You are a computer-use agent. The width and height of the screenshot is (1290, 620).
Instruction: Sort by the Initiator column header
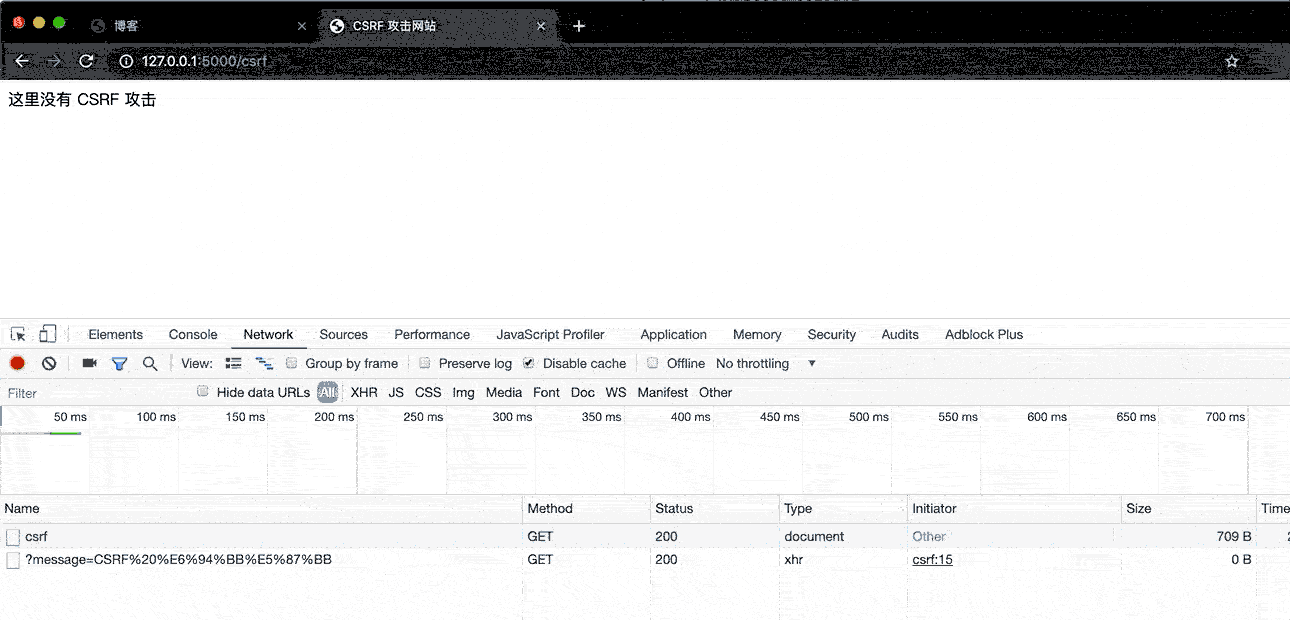pos(1014,508)
